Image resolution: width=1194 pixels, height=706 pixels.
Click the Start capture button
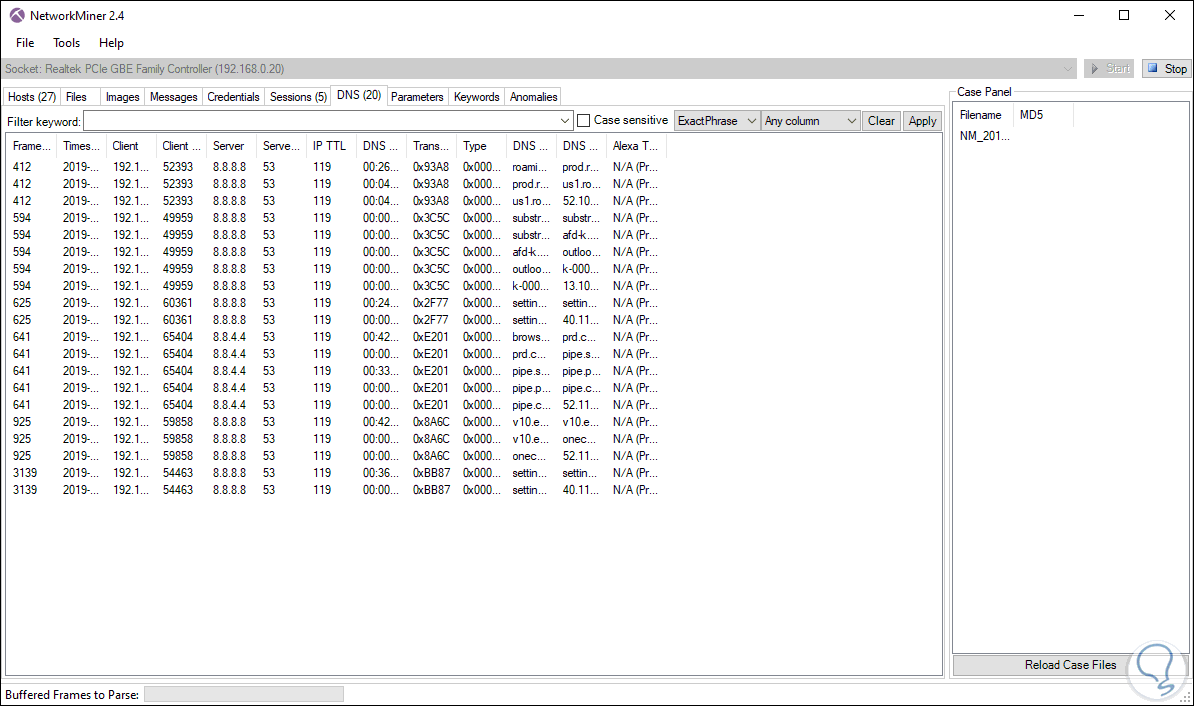tap(1109, 69)
